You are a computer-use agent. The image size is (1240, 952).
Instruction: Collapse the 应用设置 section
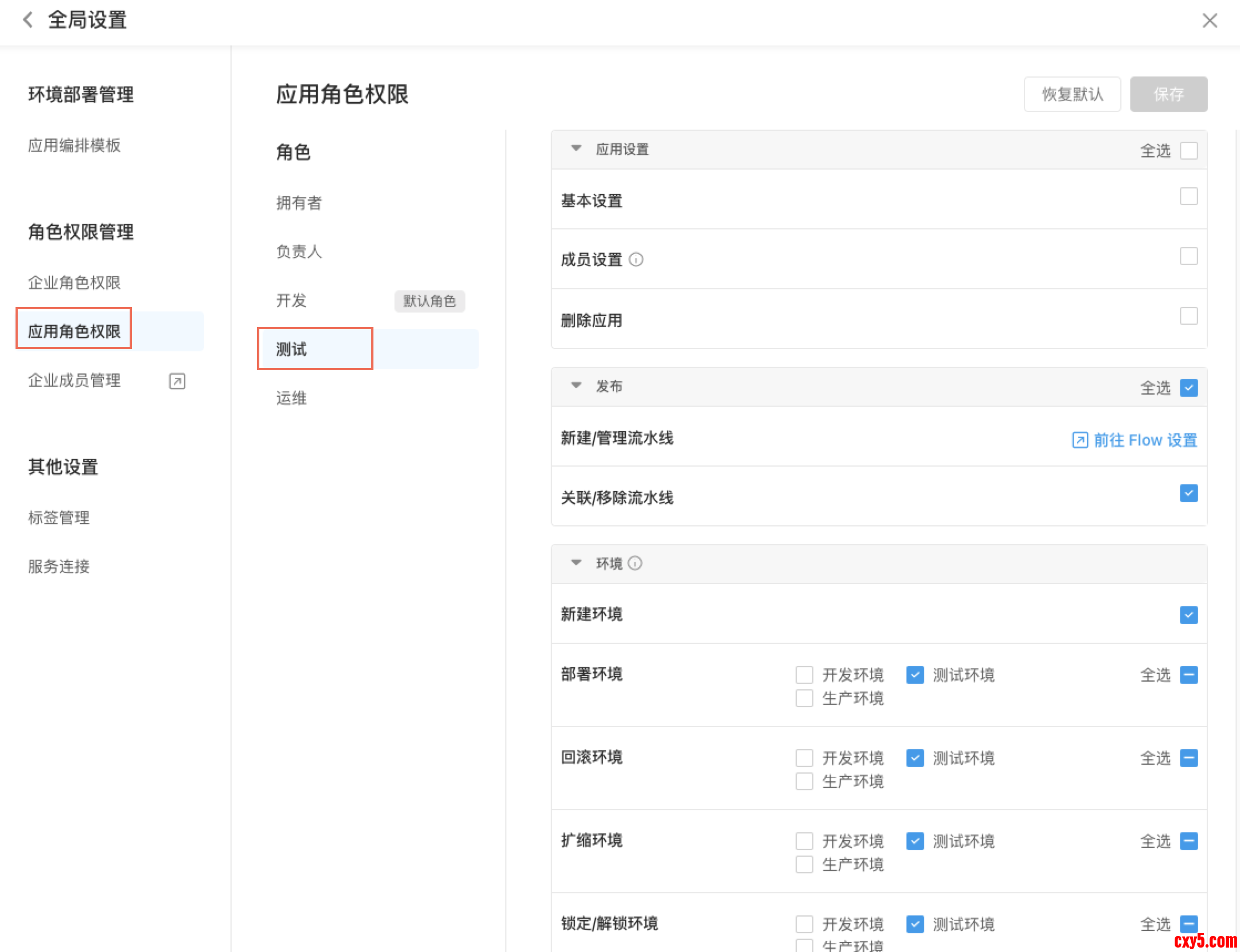coord(576,149)
